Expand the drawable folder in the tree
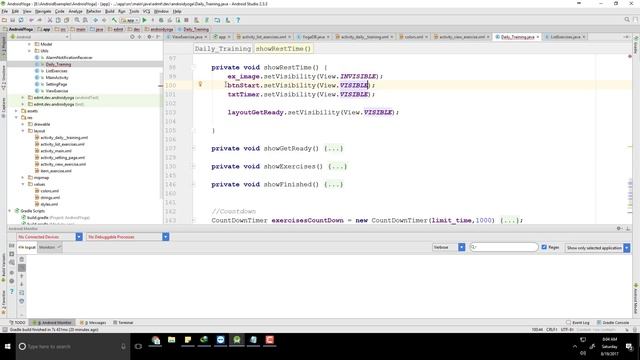 [23, 124]
